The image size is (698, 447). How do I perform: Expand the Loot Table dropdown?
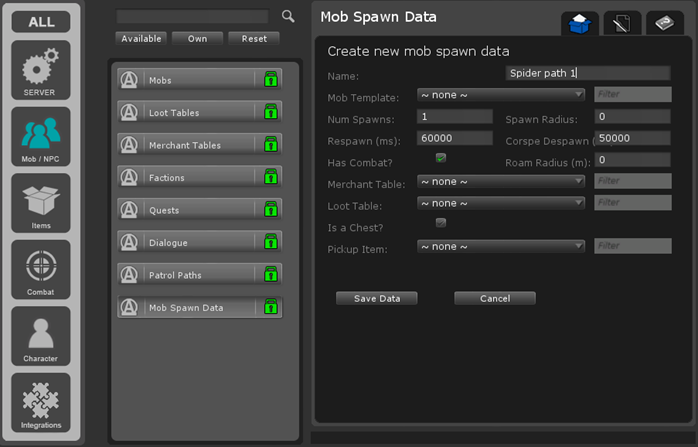click(x=501, y=203)
